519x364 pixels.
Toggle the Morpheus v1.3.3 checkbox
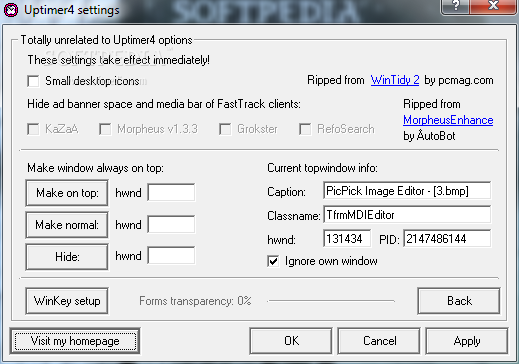click(x=105, y=129)
